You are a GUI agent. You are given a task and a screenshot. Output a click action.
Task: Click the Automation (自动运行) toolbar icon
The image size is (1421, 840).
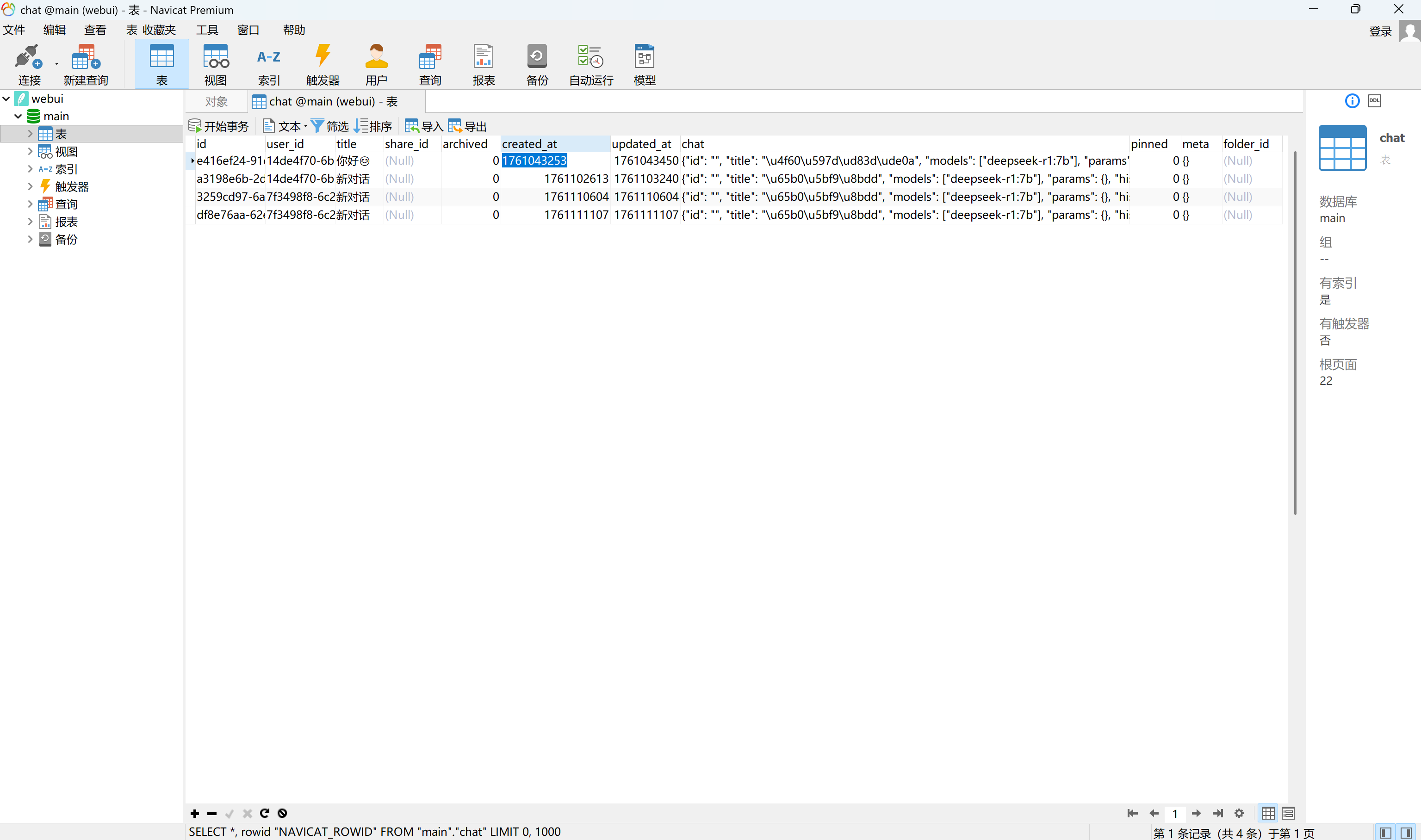tap(590, 64)
